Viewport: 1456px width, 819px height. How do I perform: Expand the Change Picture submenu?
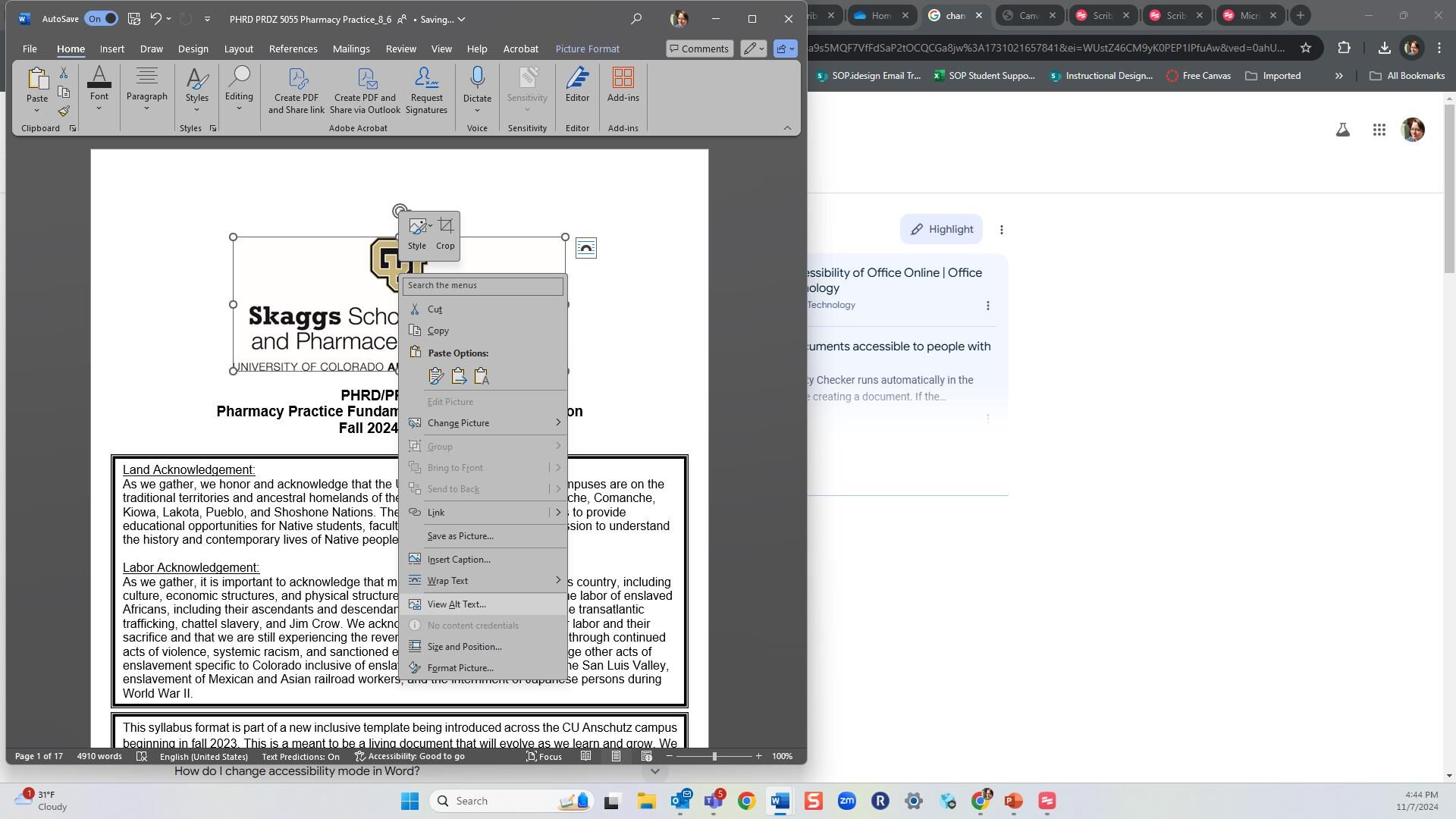[483, 423]
